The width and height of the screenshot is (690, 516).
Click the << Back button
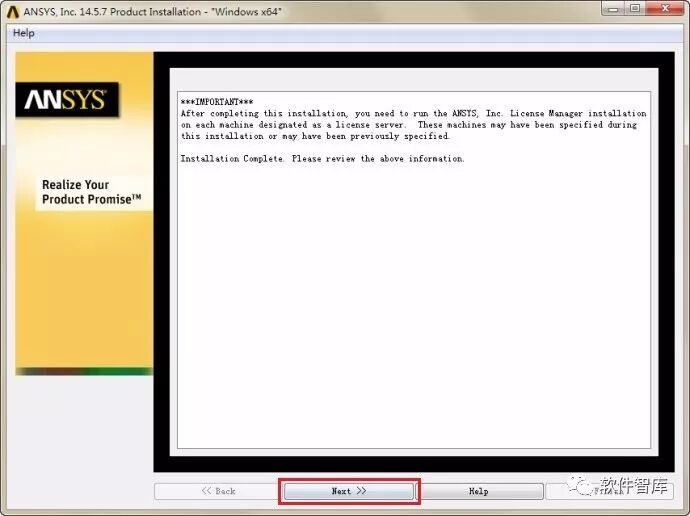(218, 491)
